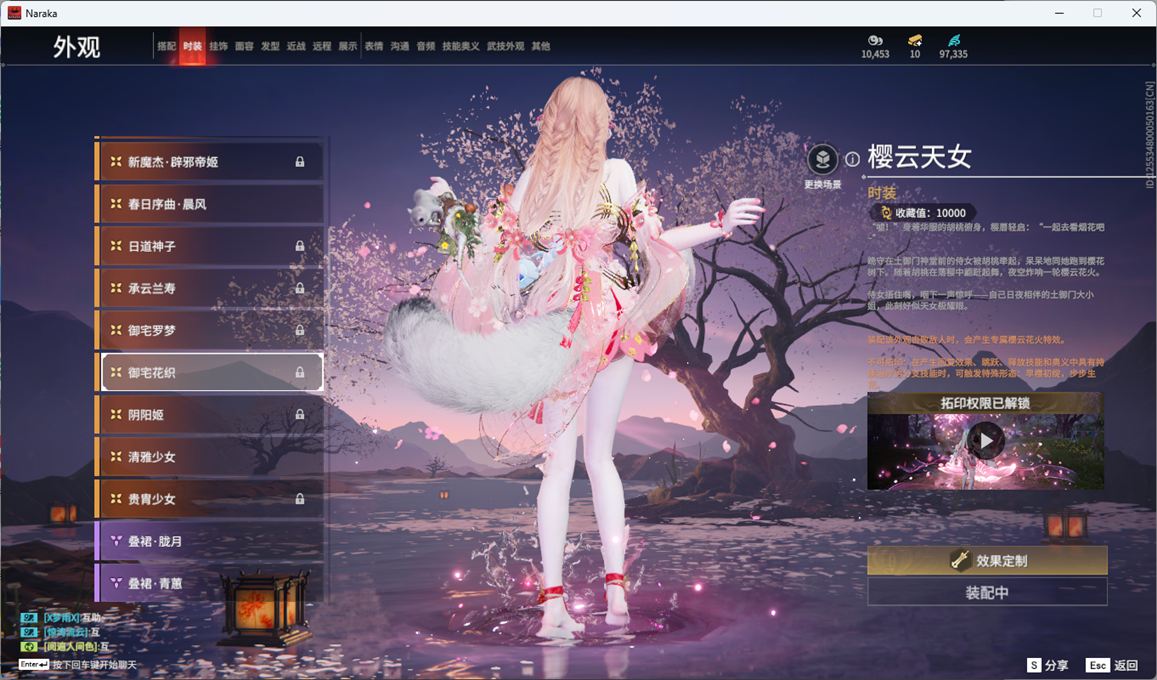The width and height of the screenshot is (1157, 680).
Task: Select the 御宅罗梦 outfit
Action: pyautogui.click(x=209, y=330)
